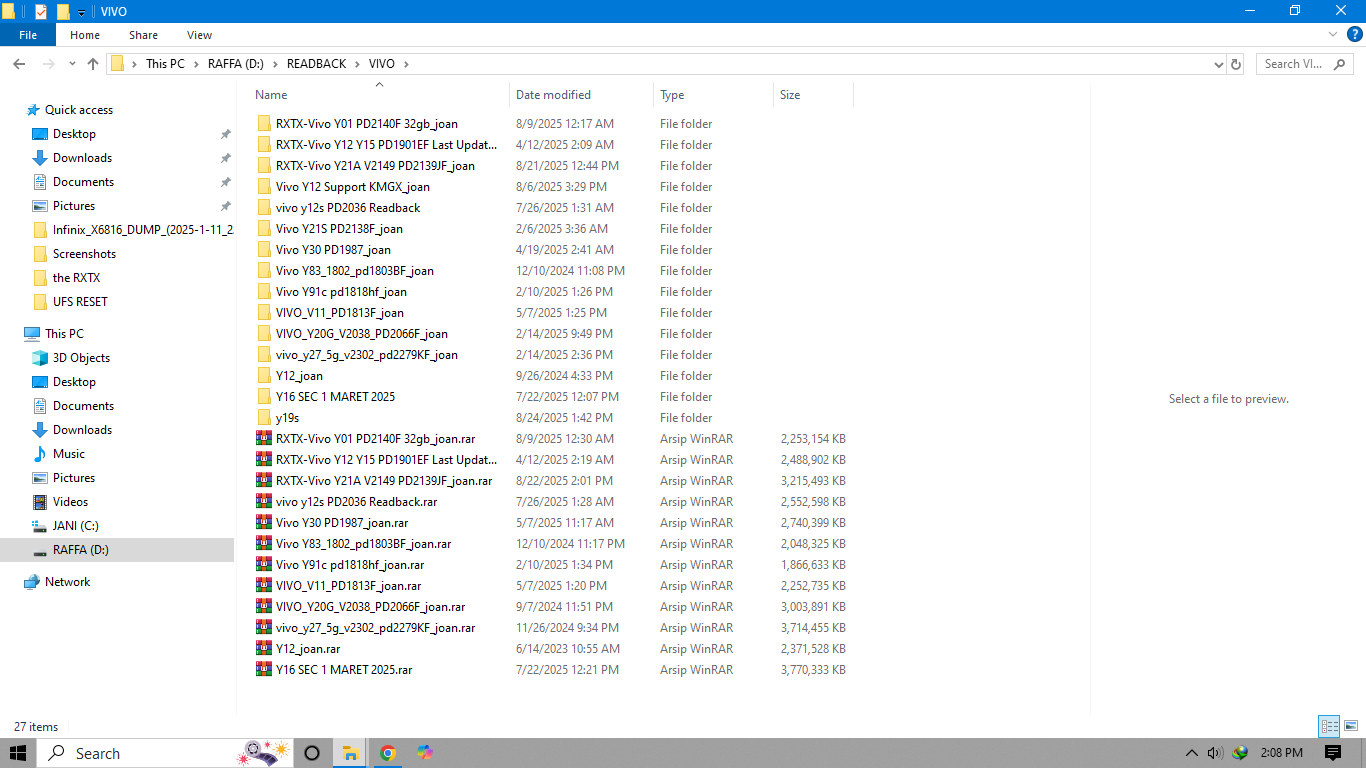Open Copilot from the taskbar
The image size is (1366, 768).
[424, 752]
